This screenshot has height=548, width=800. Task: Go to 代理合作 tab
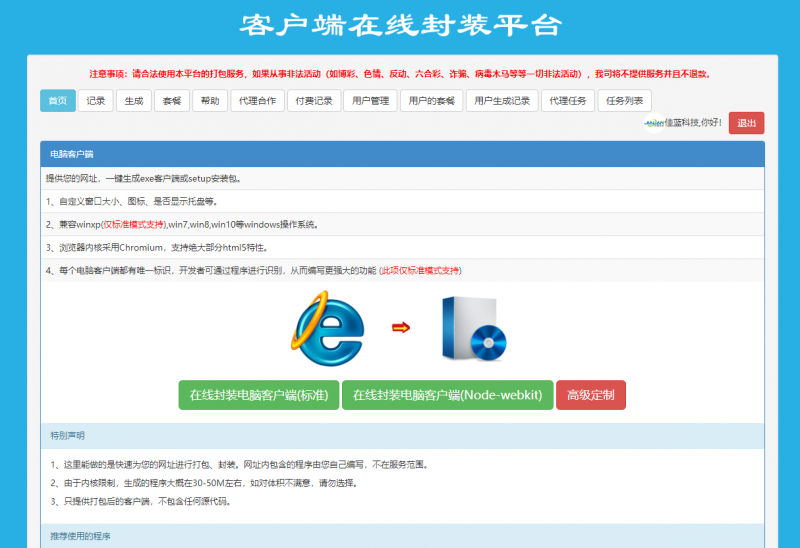(x=258, y=101)
